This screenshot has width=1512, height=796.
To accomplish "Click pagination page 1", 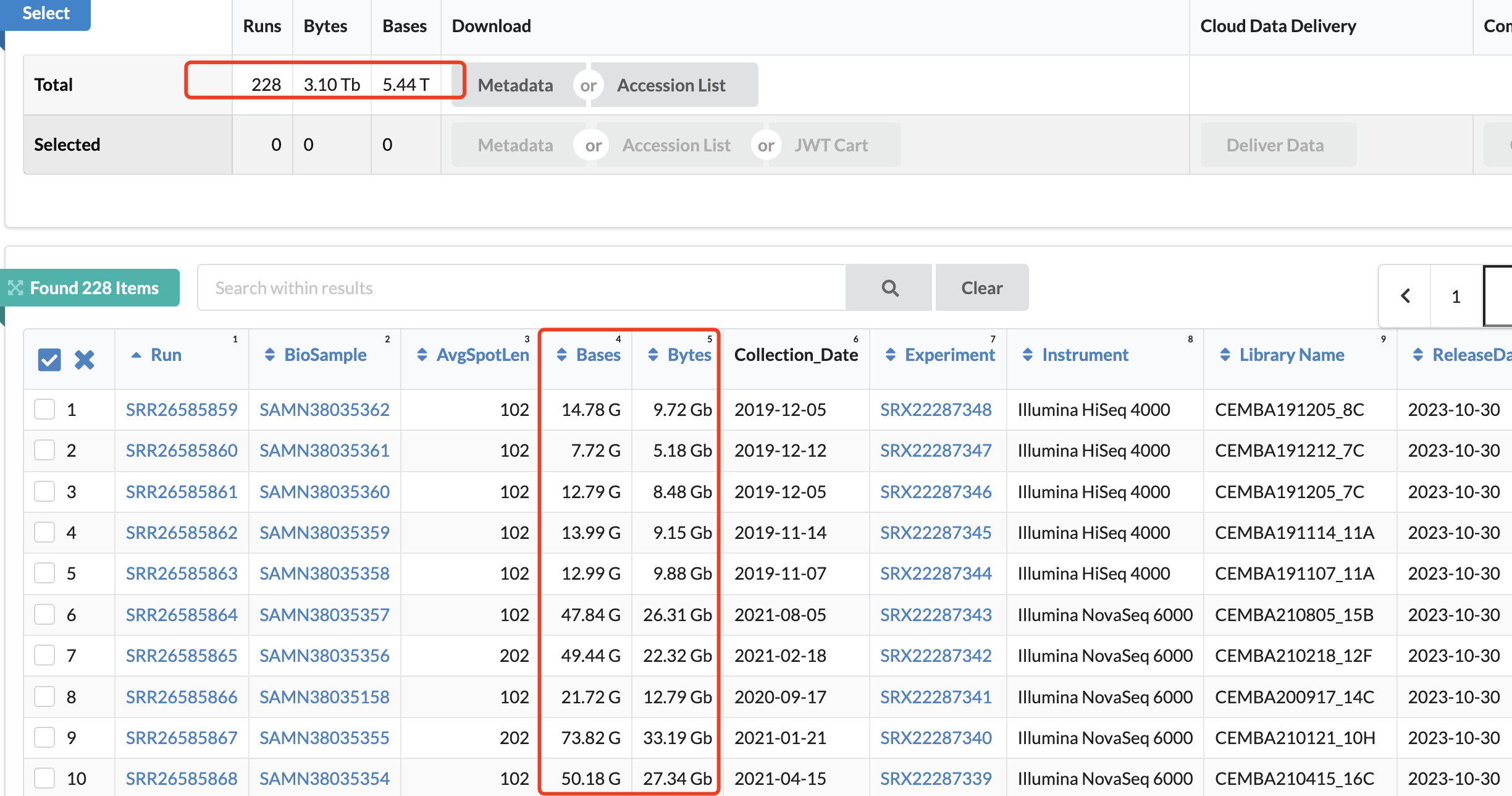I will 1456,296.
